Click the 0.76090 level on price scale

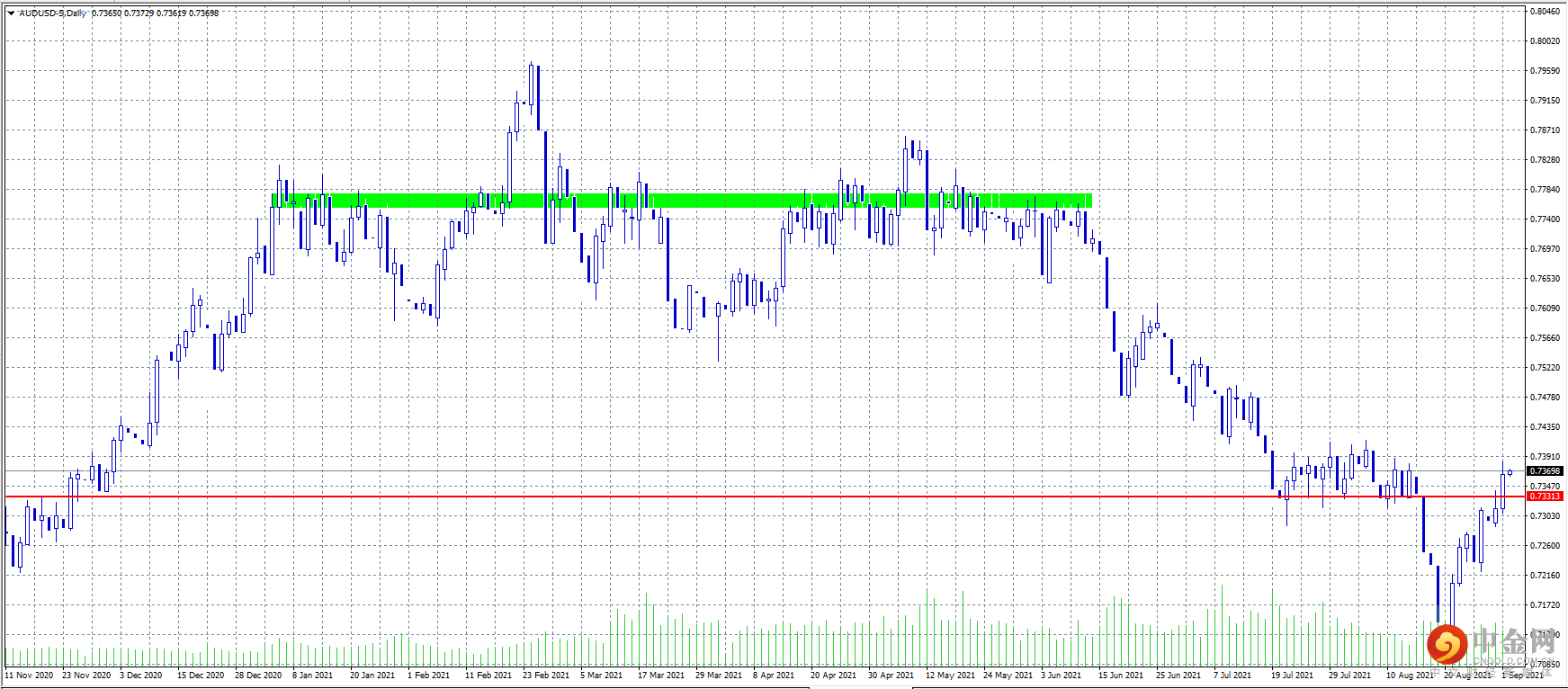click(x=1545, y=309)
